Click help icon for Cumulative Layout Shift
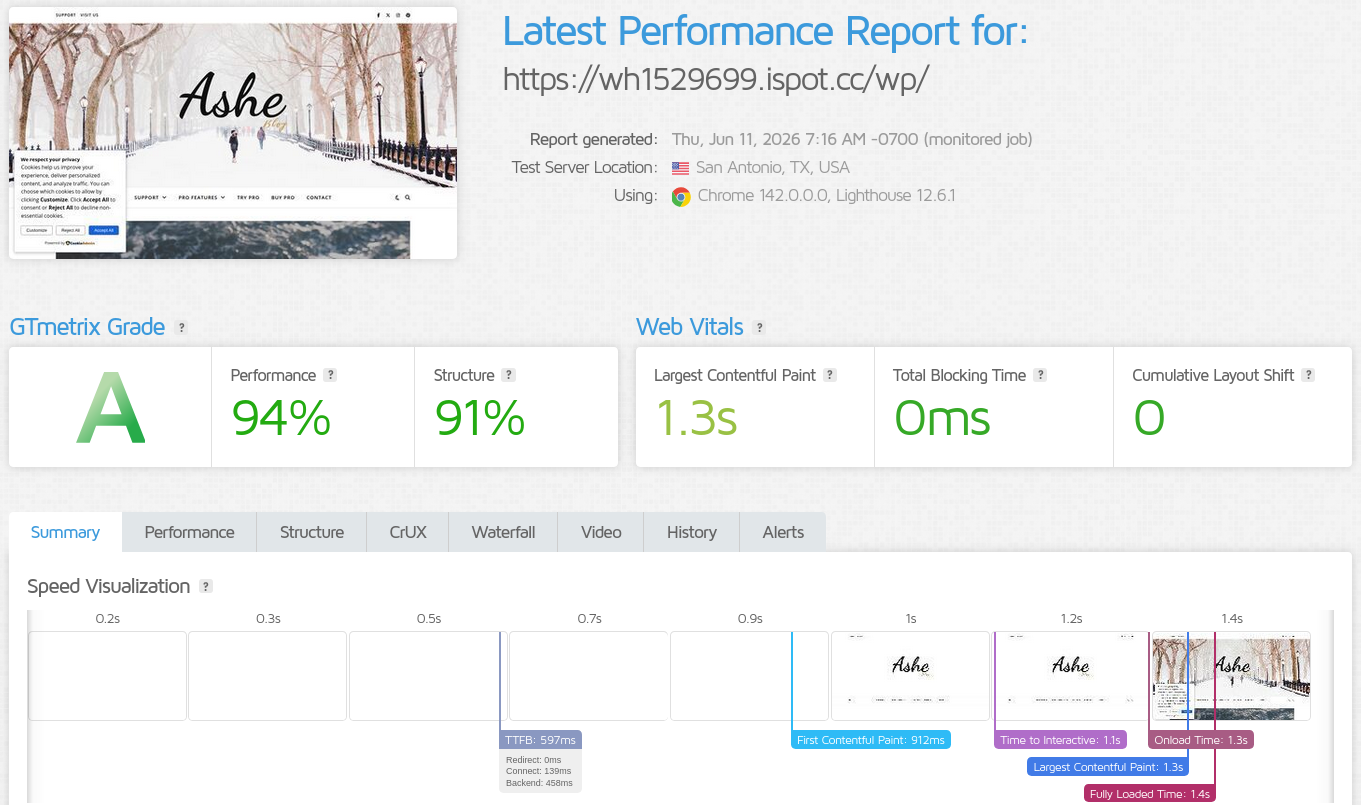This screenshot has height=805, width=1361. (x=1308, y=375)
